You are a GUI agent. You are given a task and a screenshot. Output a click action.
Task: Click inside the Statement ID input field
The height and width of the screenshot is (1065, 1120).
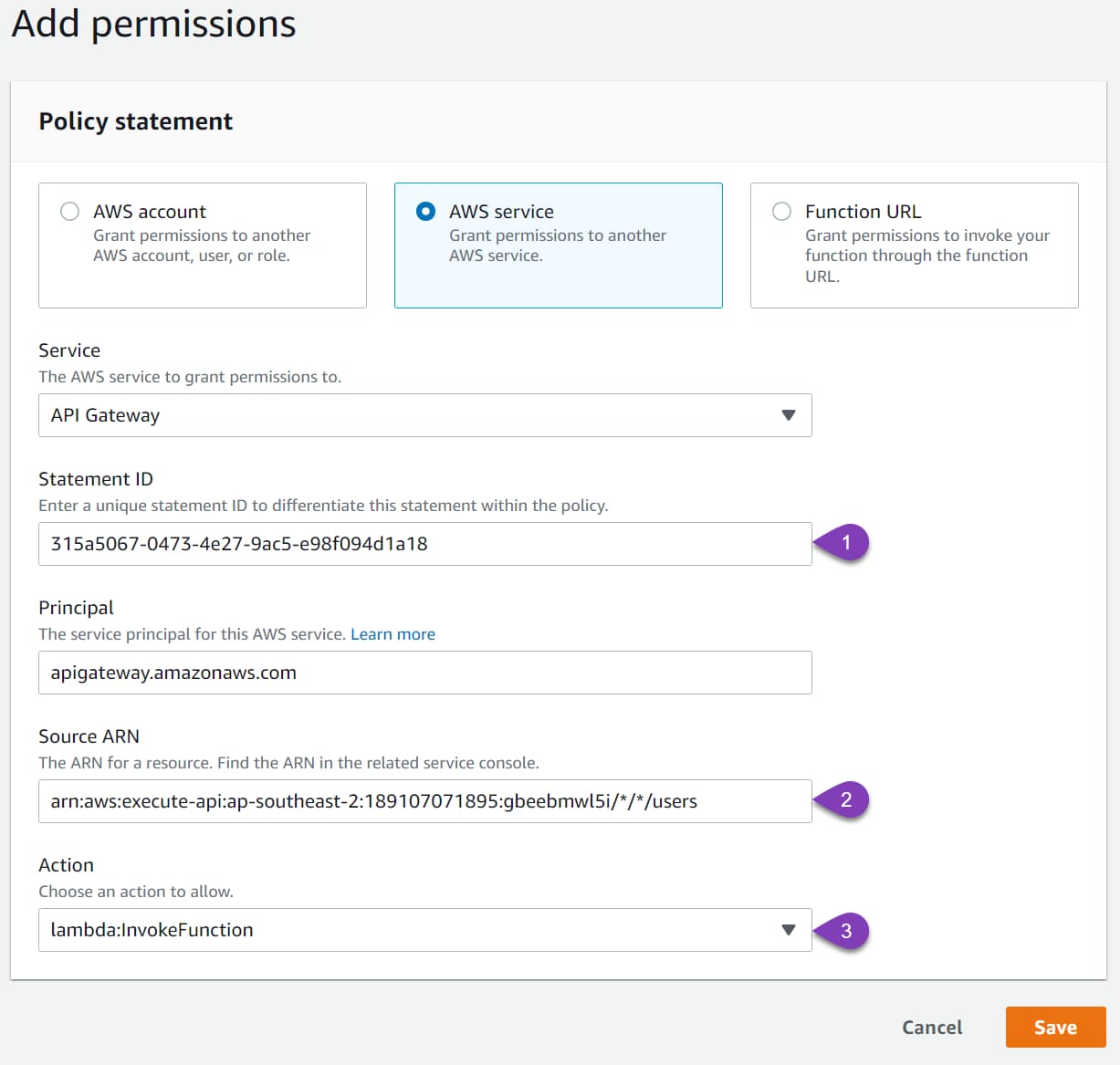(x=425, y=543)
